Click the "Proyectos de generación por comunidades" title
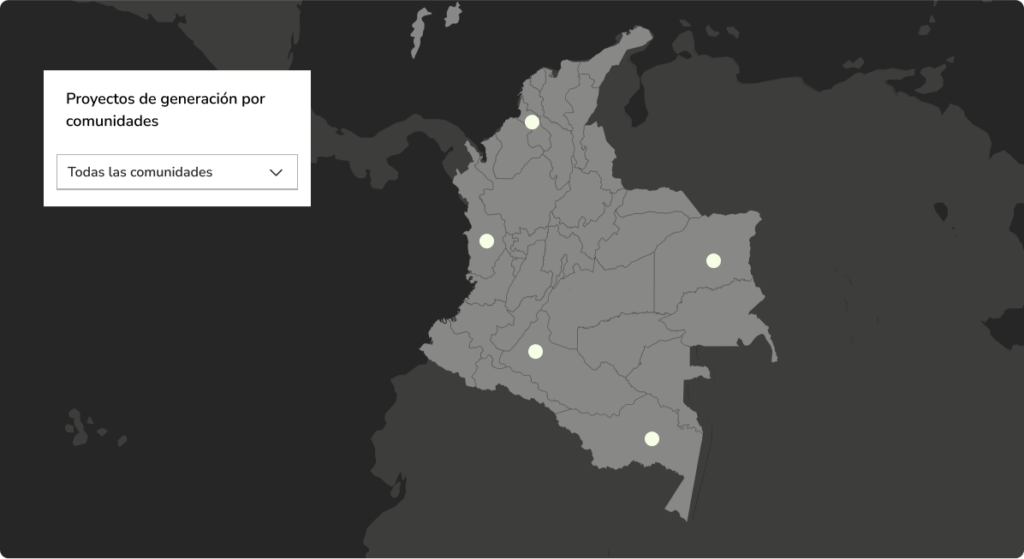The image size is (1024, 559). (165, 110)
